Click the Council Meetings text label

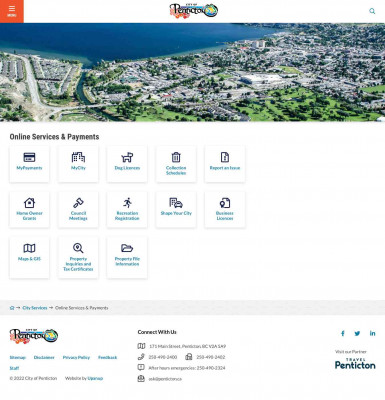78,216
